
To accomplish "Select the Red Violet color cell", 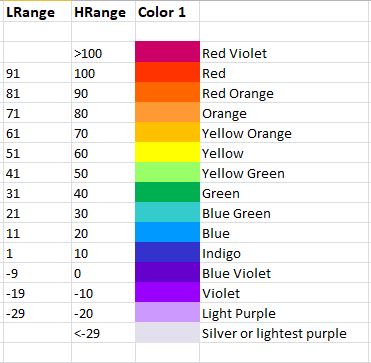I will coord(167,52).
